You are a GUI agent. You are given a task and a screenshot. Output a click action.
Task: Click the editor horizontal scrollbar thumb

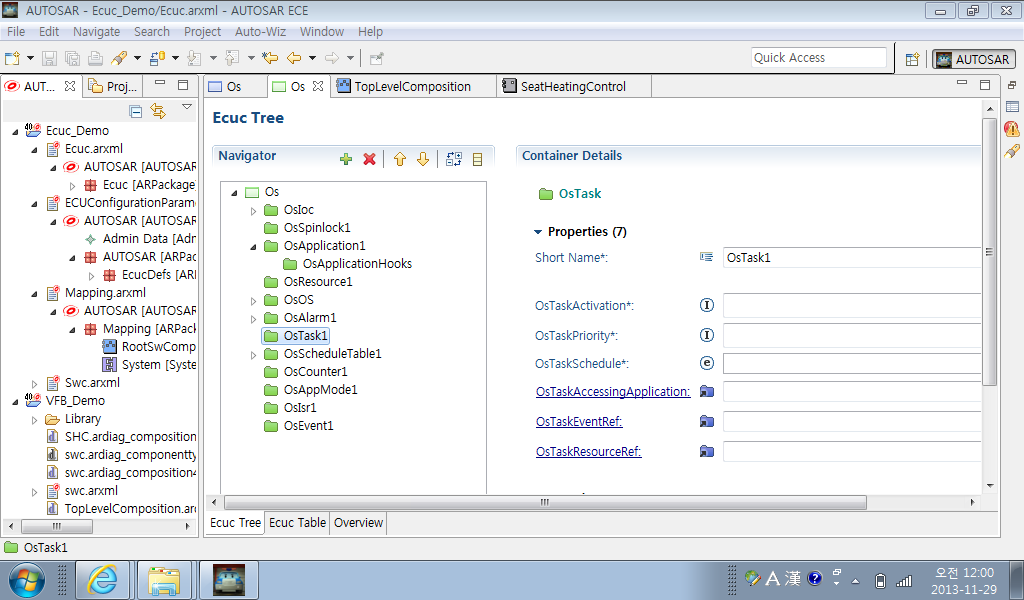[x=545, y=502]
